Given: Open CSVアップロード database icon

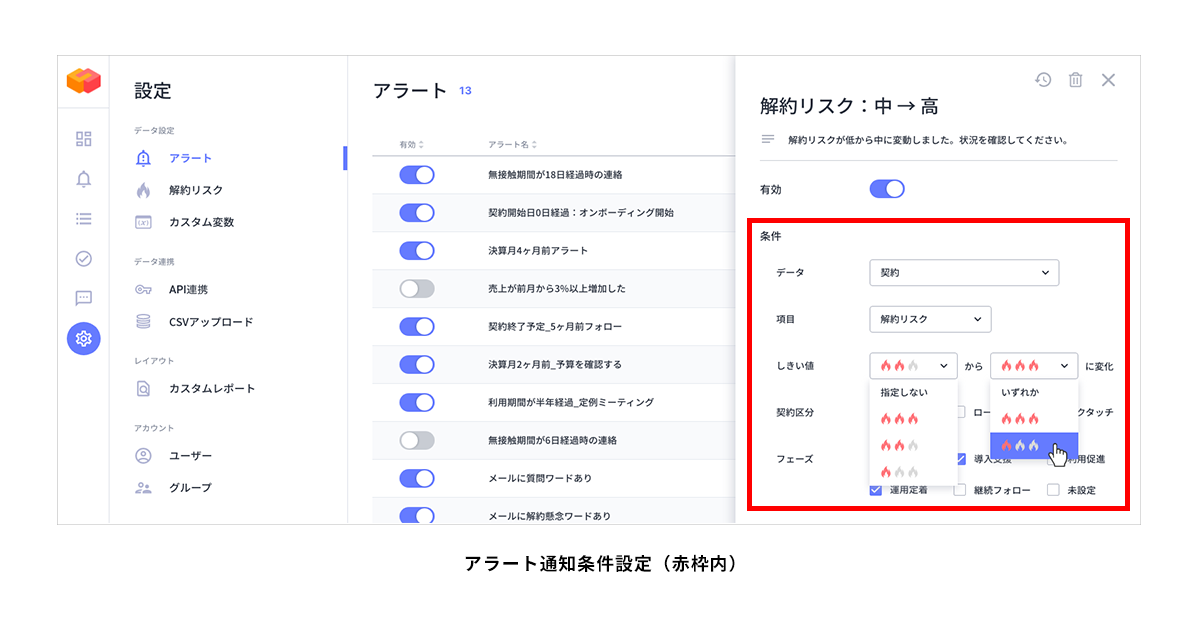Looking at the screenshot, I should [145, 318].
